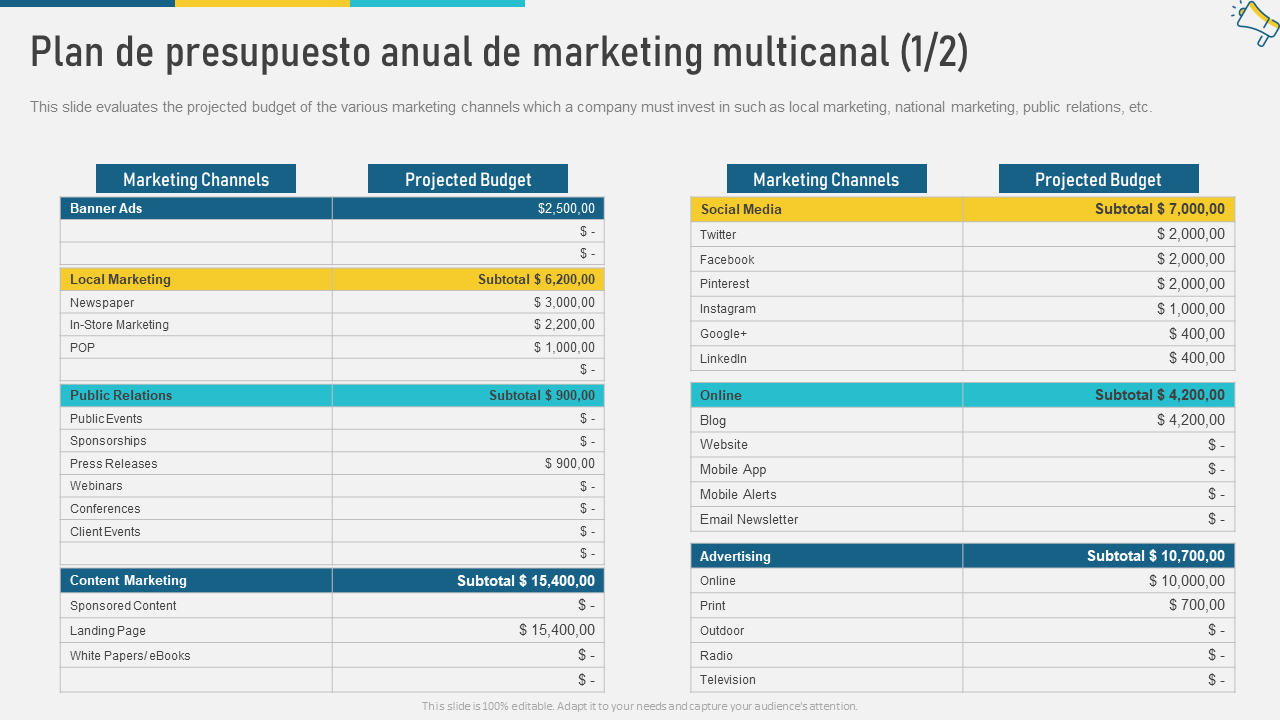Click the "Webinars" row label
Screen dimensions: 1280x720
[x=96, y=486]
